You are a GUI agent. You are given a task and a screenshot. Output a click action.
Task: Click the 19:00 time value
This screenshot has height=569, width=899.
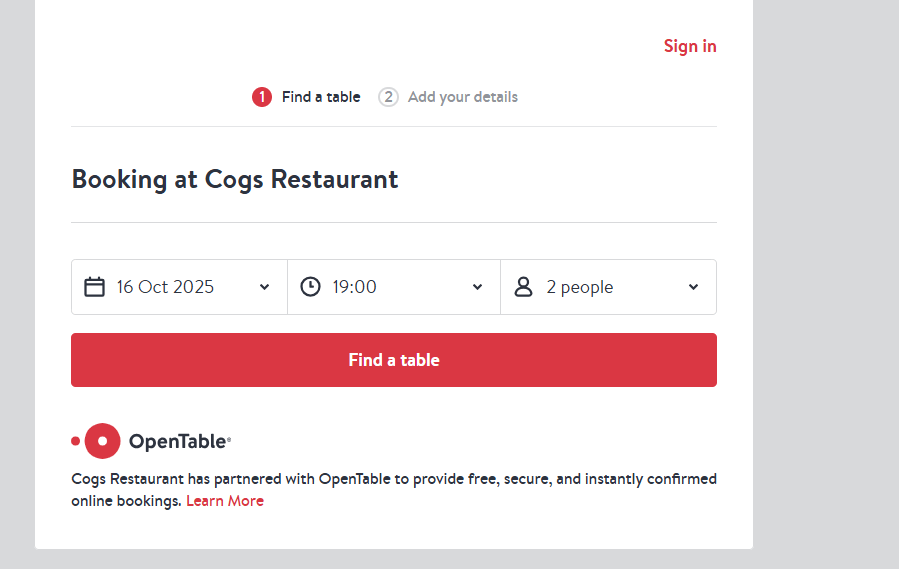tap(354, 287)
